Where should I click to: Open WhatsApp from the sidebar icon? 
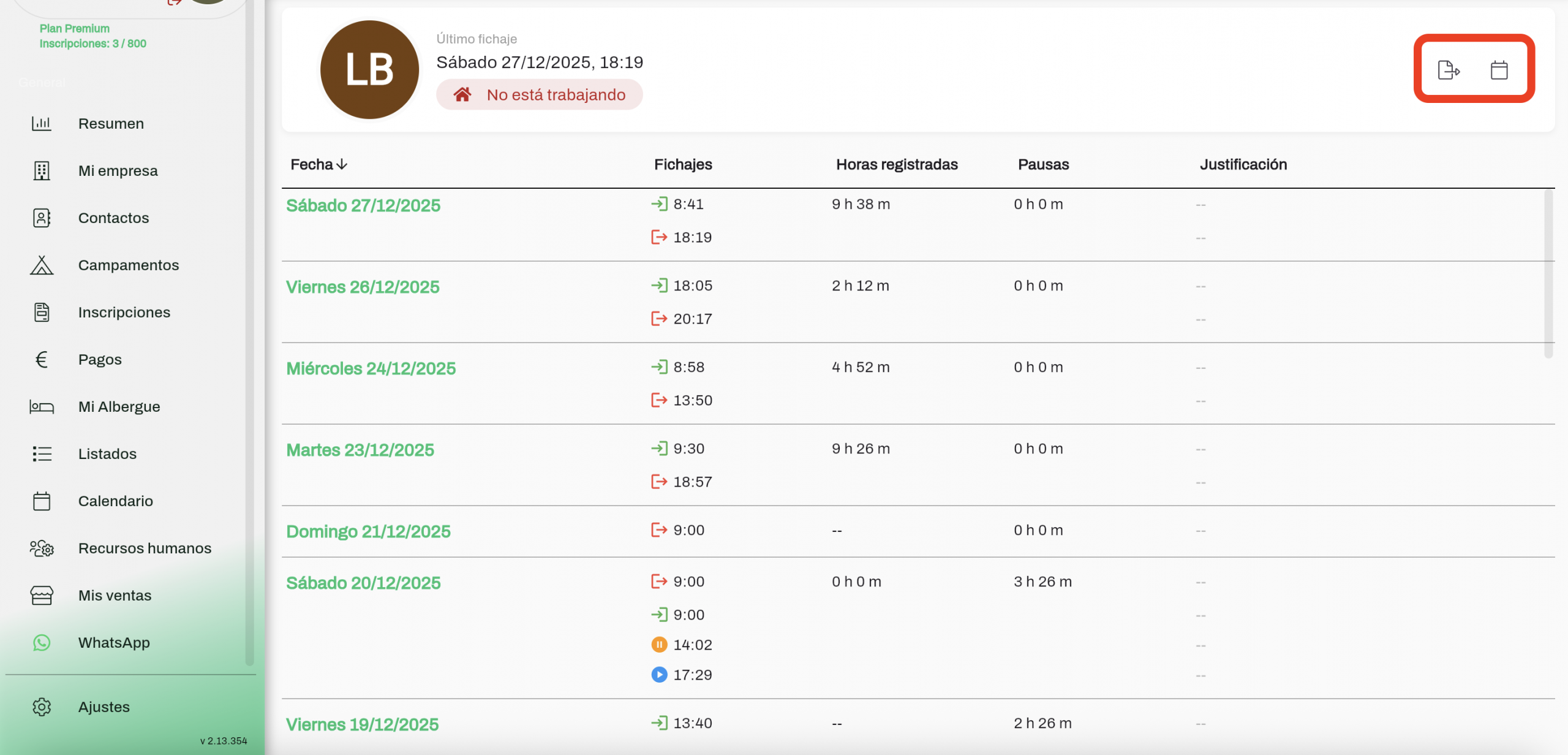42,643
